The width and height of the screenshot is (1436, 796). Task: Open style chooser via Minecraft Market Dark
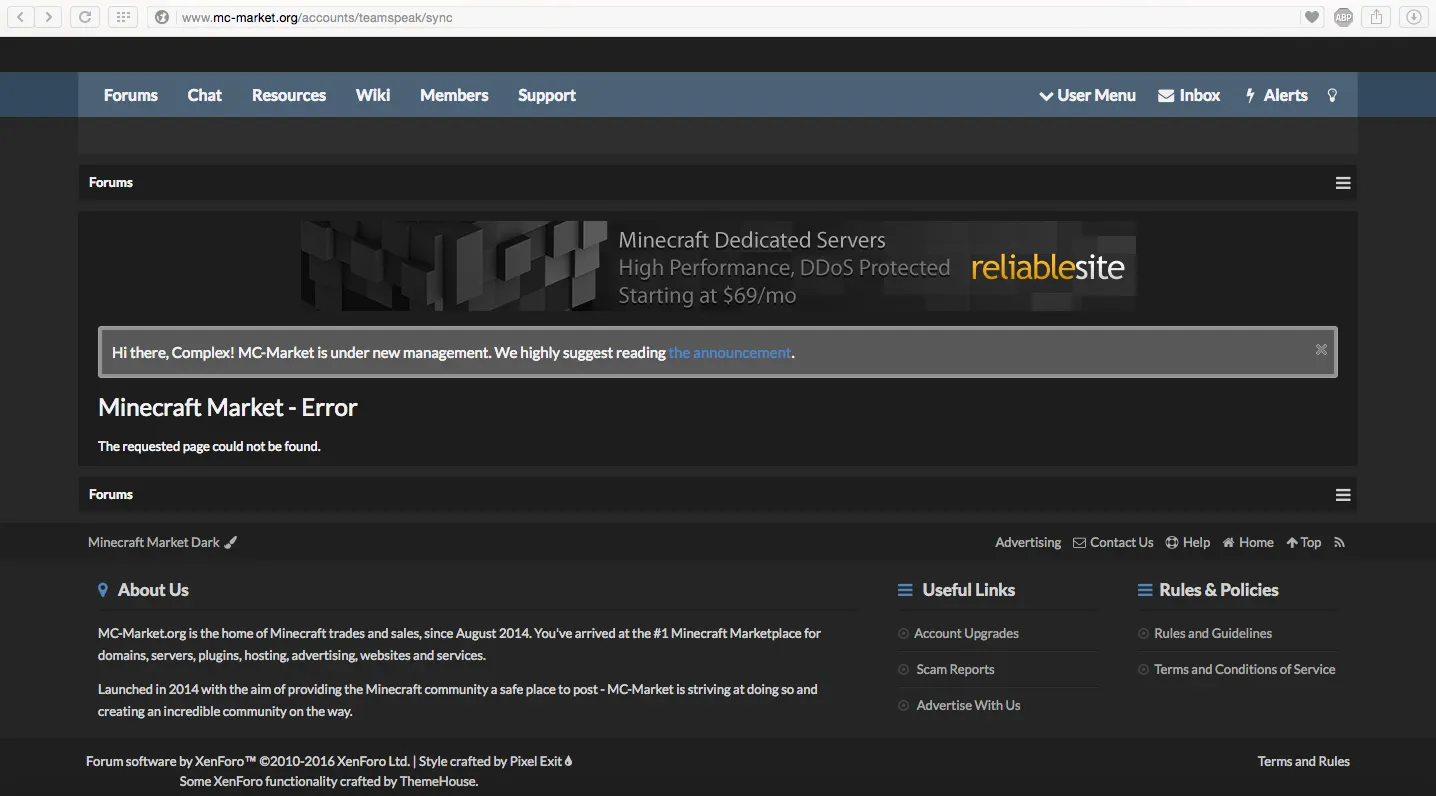coord(162,542)
